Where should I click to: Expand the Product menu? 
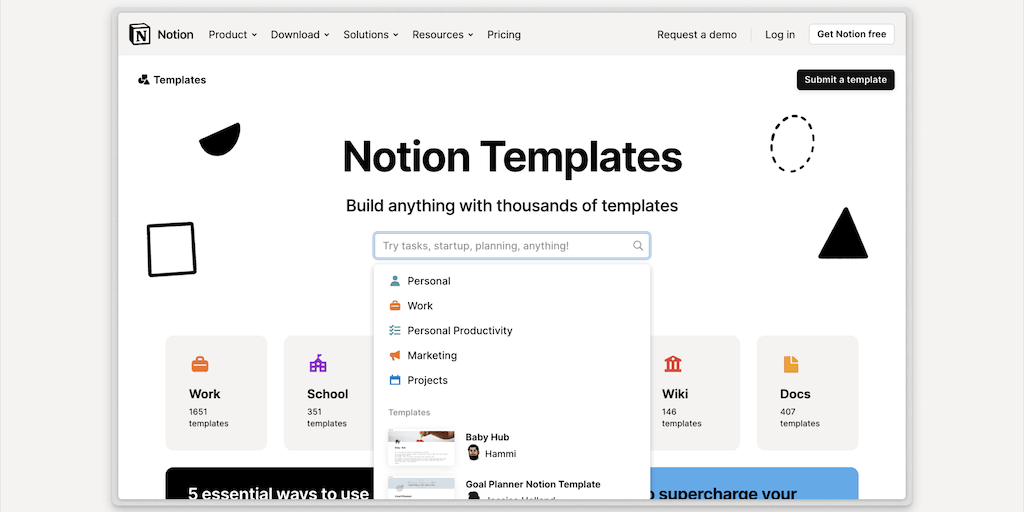point(232,35)
